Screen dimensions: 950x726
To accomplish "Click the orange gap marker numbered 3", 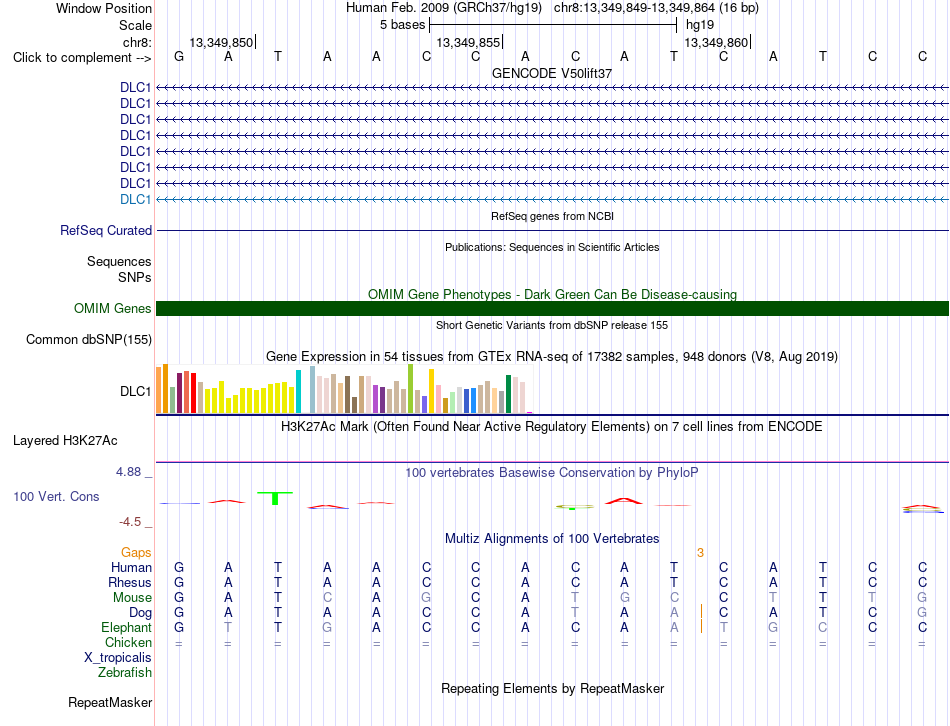I will click(x=700, y=553).
